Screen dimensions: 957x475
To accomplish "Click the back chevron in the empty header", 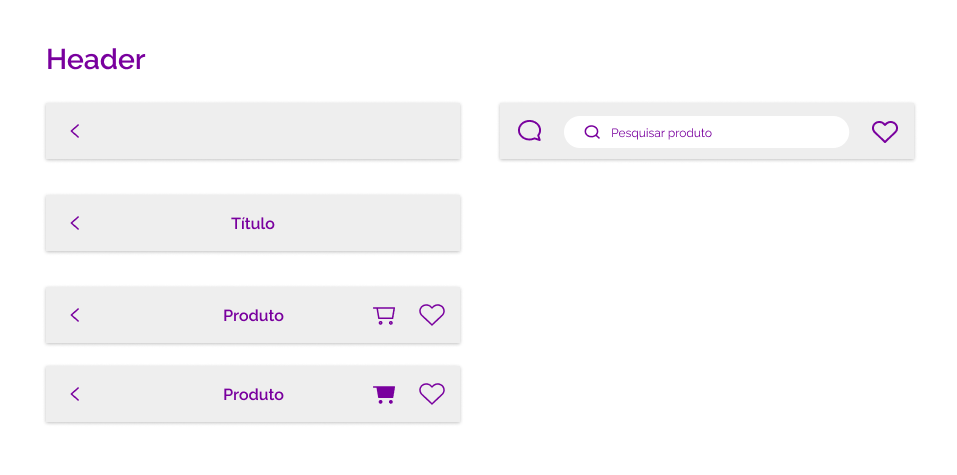I will pyautogui.click(x=75, y=131).
